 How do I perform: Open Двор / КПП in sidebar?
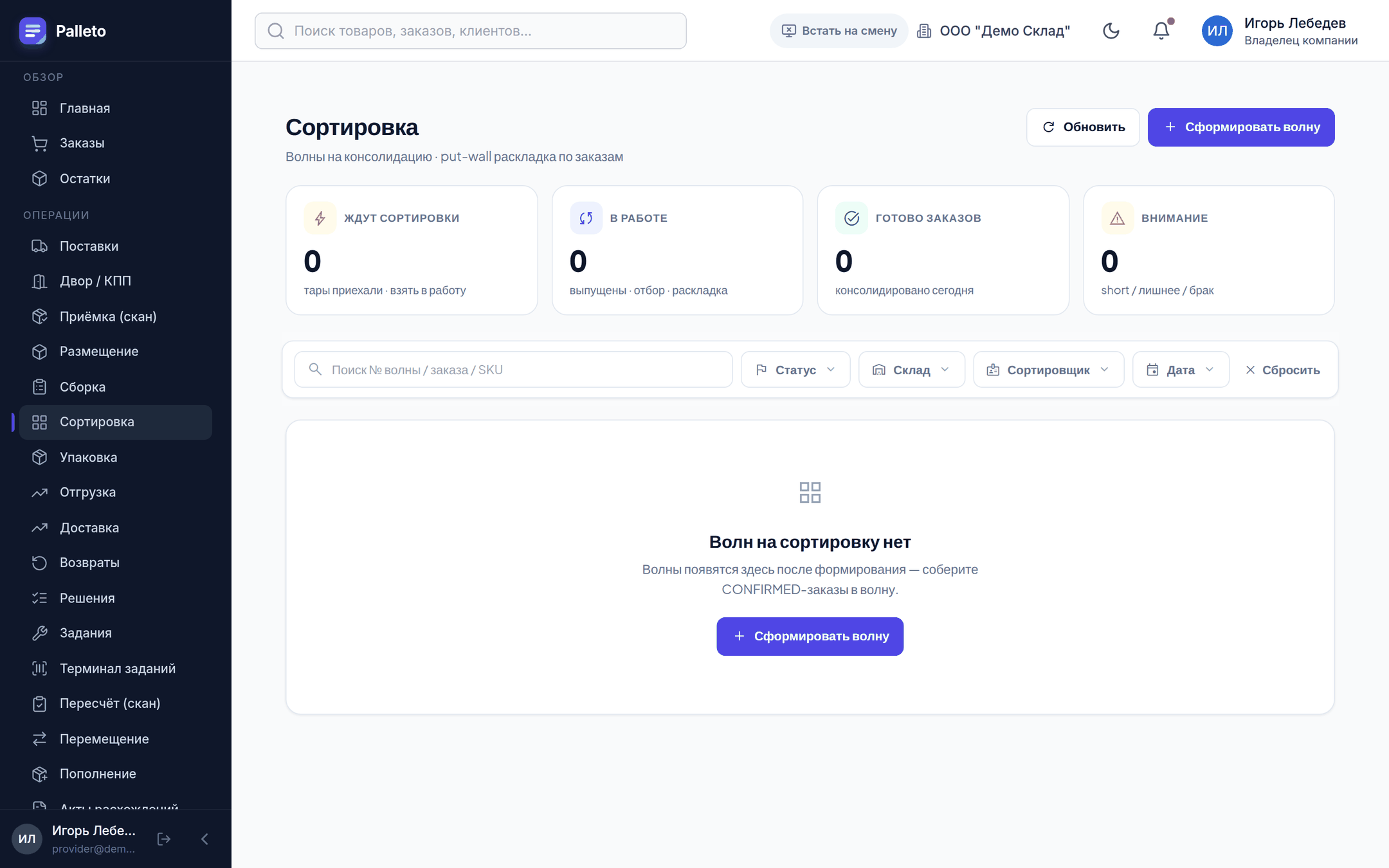click(116, 281)
